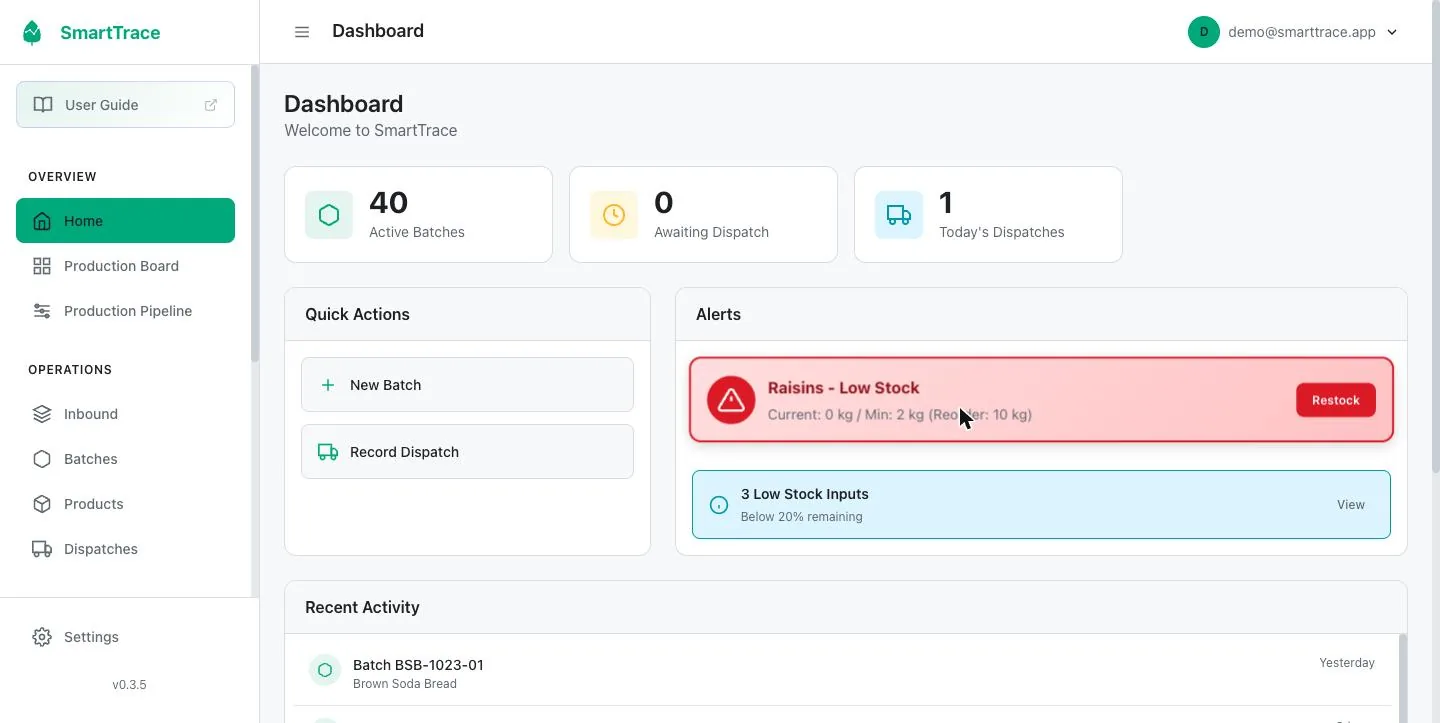Viewport: 1440px width, 723px height.
Task: Click the user avatar with letter D
Action: pyautogui.click(x=1204, y=32)
